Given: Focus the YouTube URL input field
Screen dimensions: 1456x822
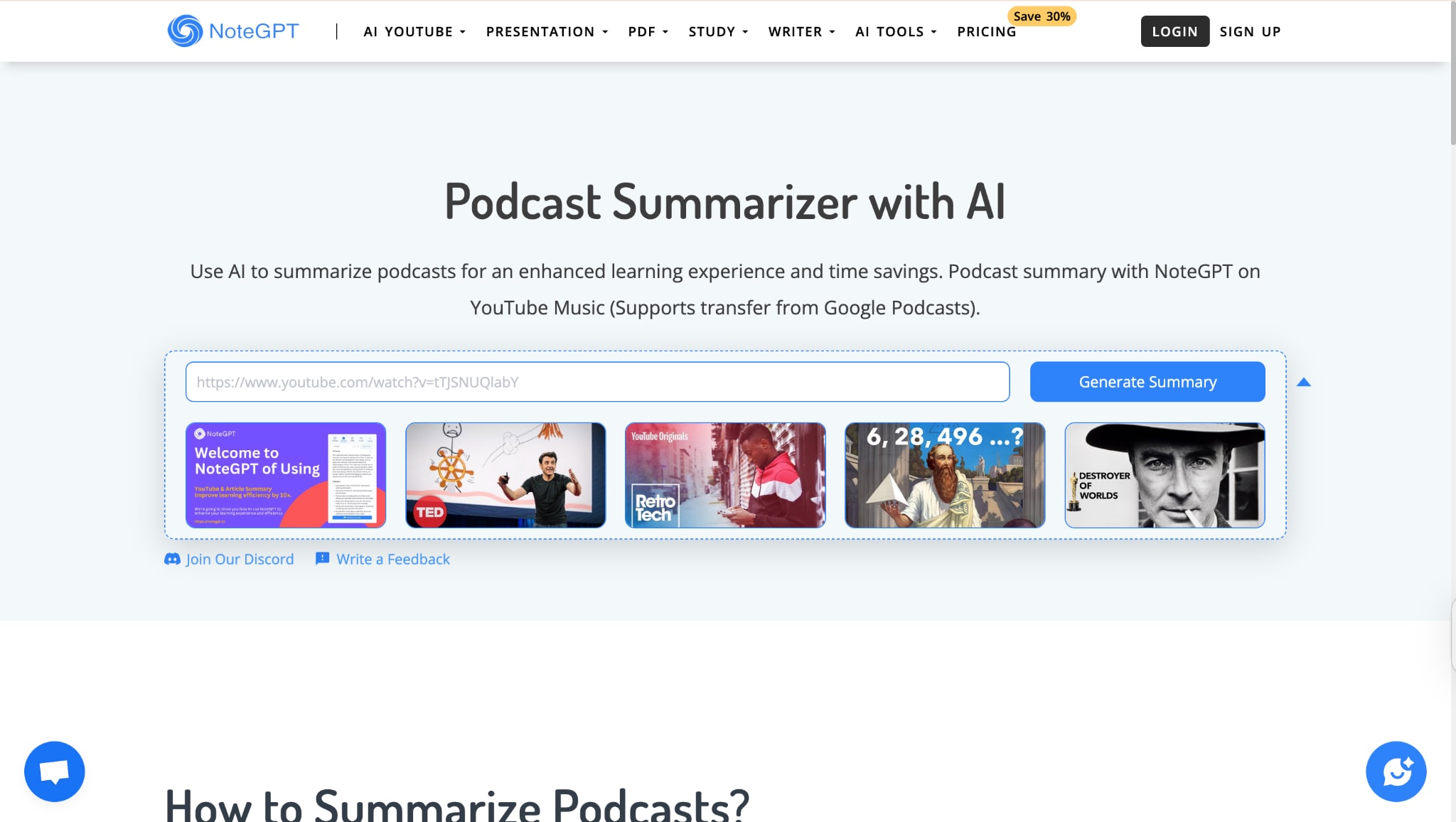Looking at the screenshot, I should (597, 382).
